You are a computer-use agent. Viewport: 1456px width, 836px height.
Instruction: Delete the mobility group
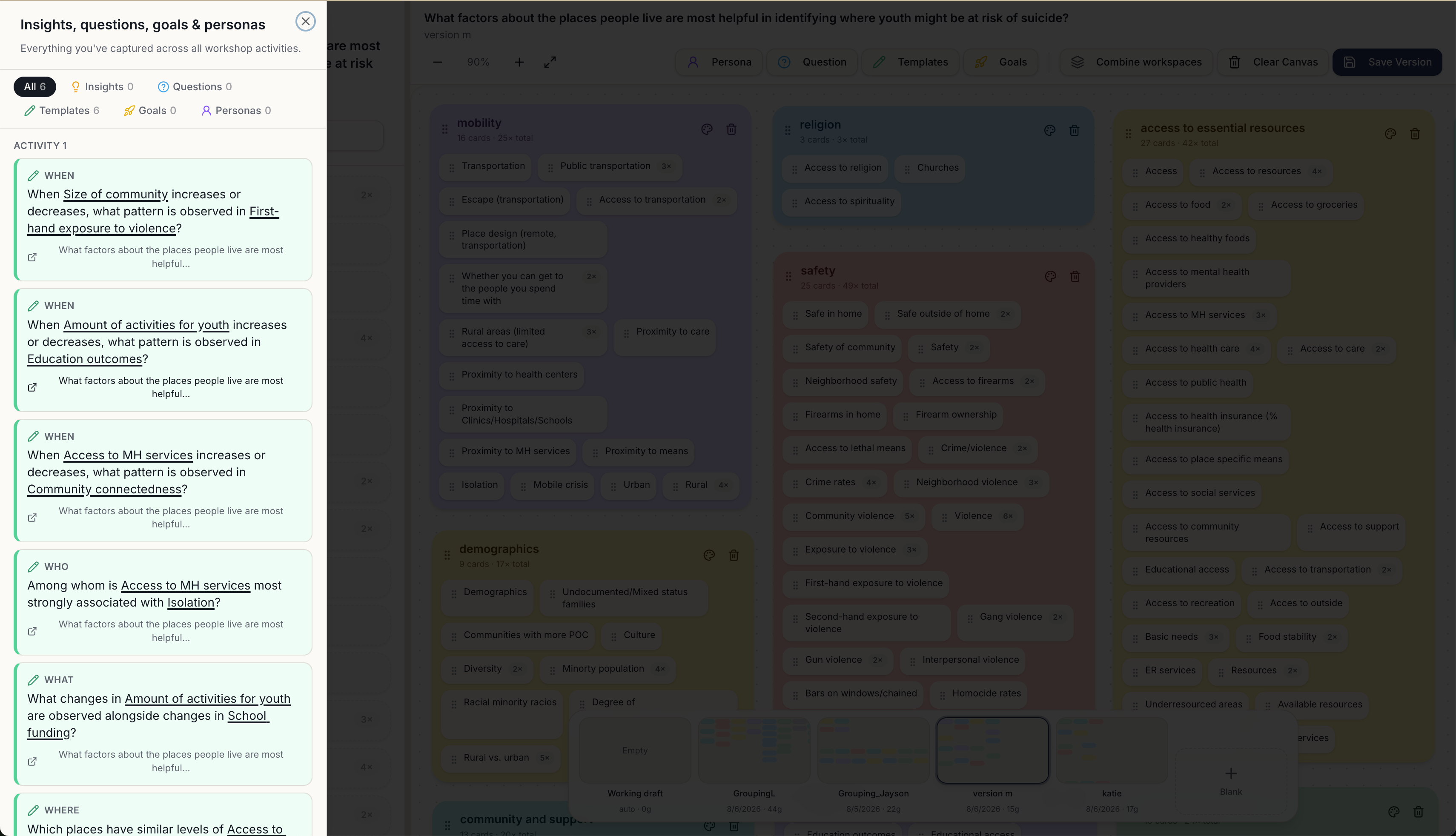coord(731,129)
